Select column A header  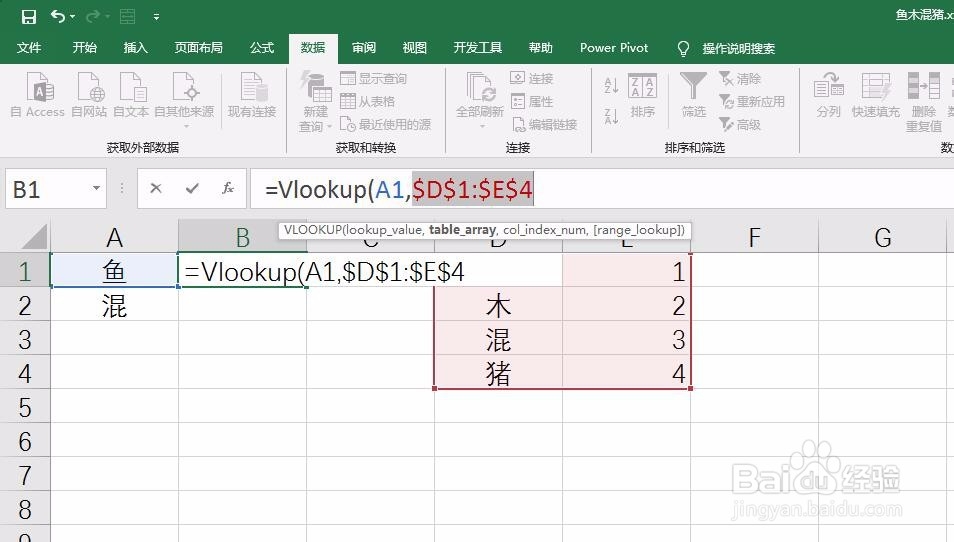coord(114,237)
